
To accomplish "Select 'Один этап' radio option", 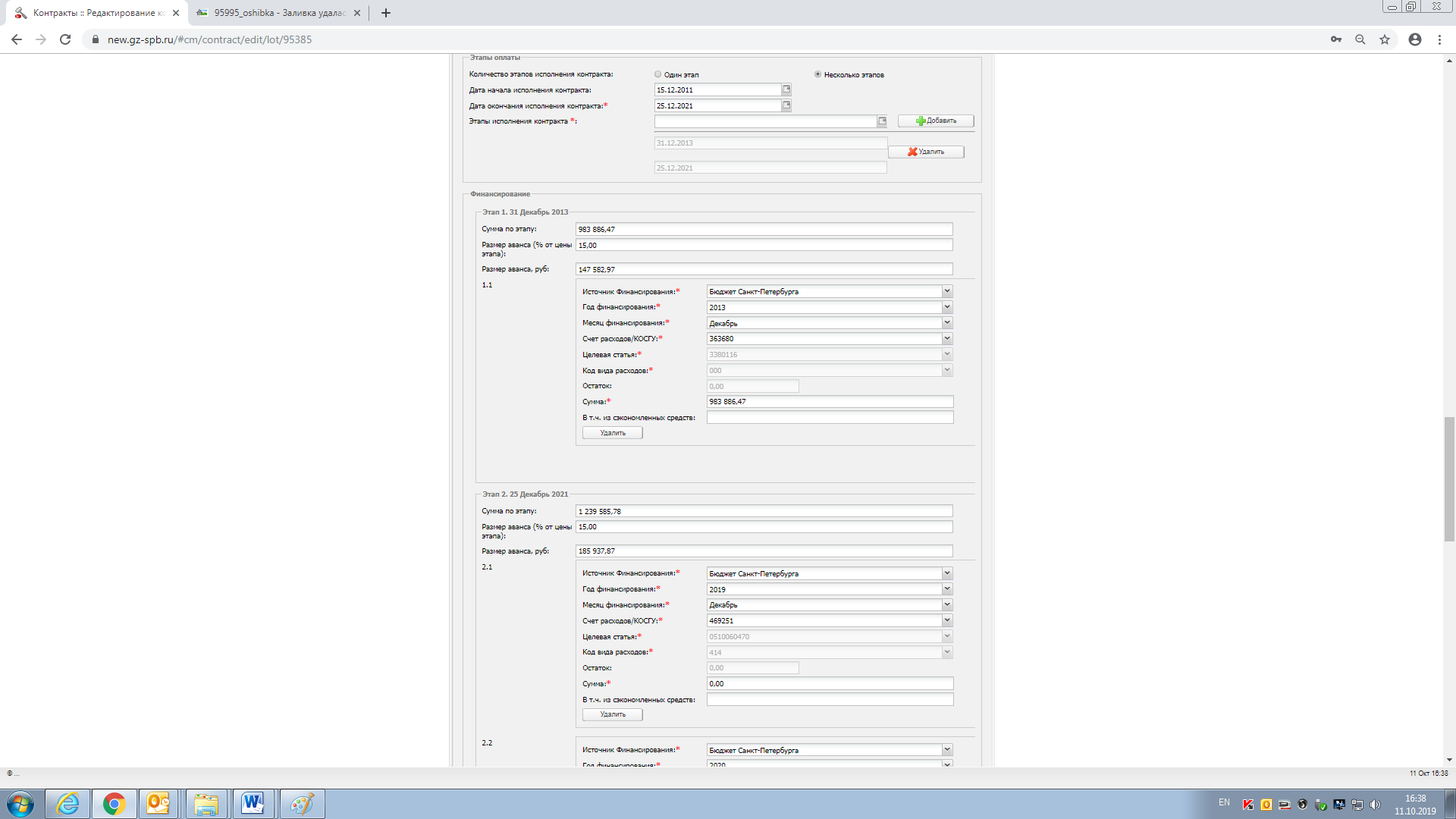I will point(658,74).
